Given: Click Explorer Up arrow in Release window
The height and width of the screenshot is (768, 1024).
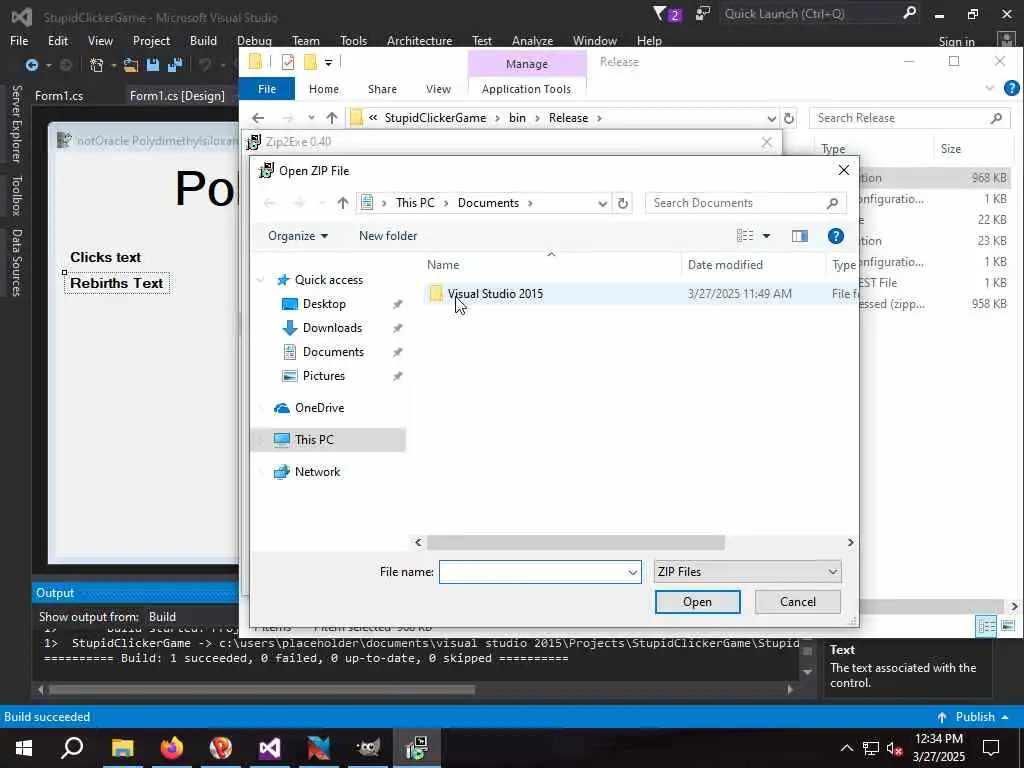Looking at the screenshot, I should [x=332, y=118].
